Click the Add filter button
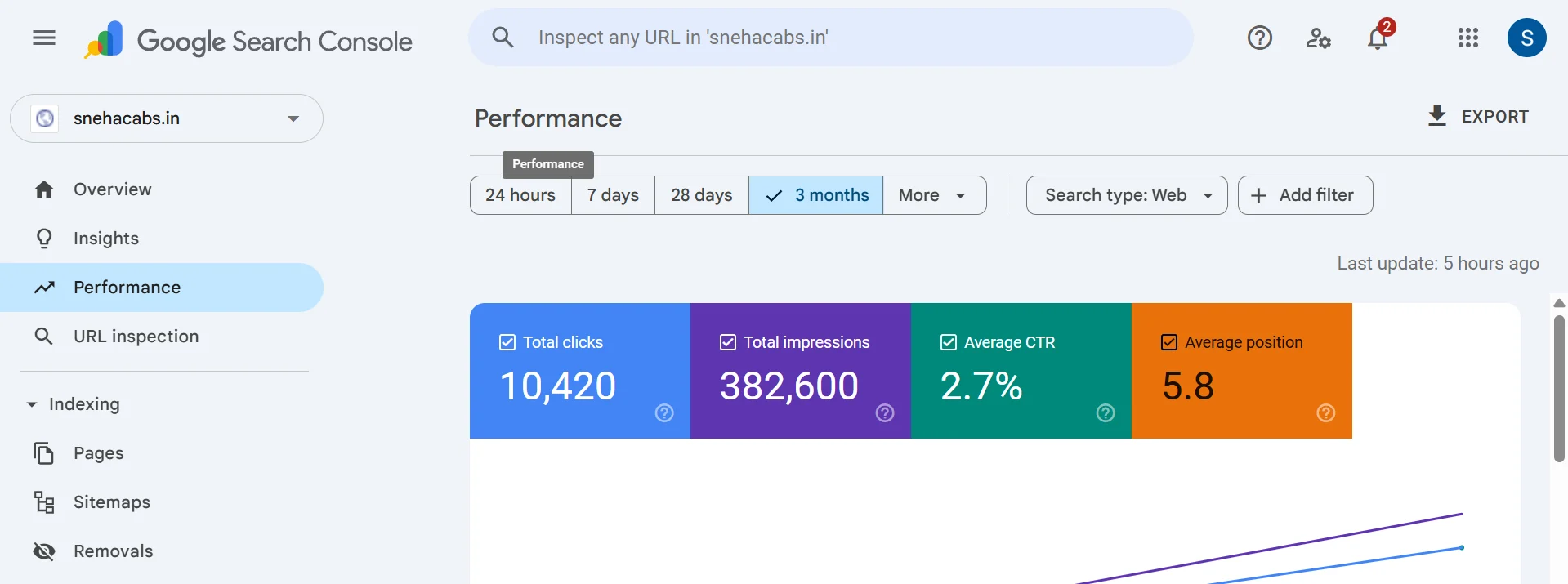The width and height of the screenshot is (1568, 584). click(1305, 195)
